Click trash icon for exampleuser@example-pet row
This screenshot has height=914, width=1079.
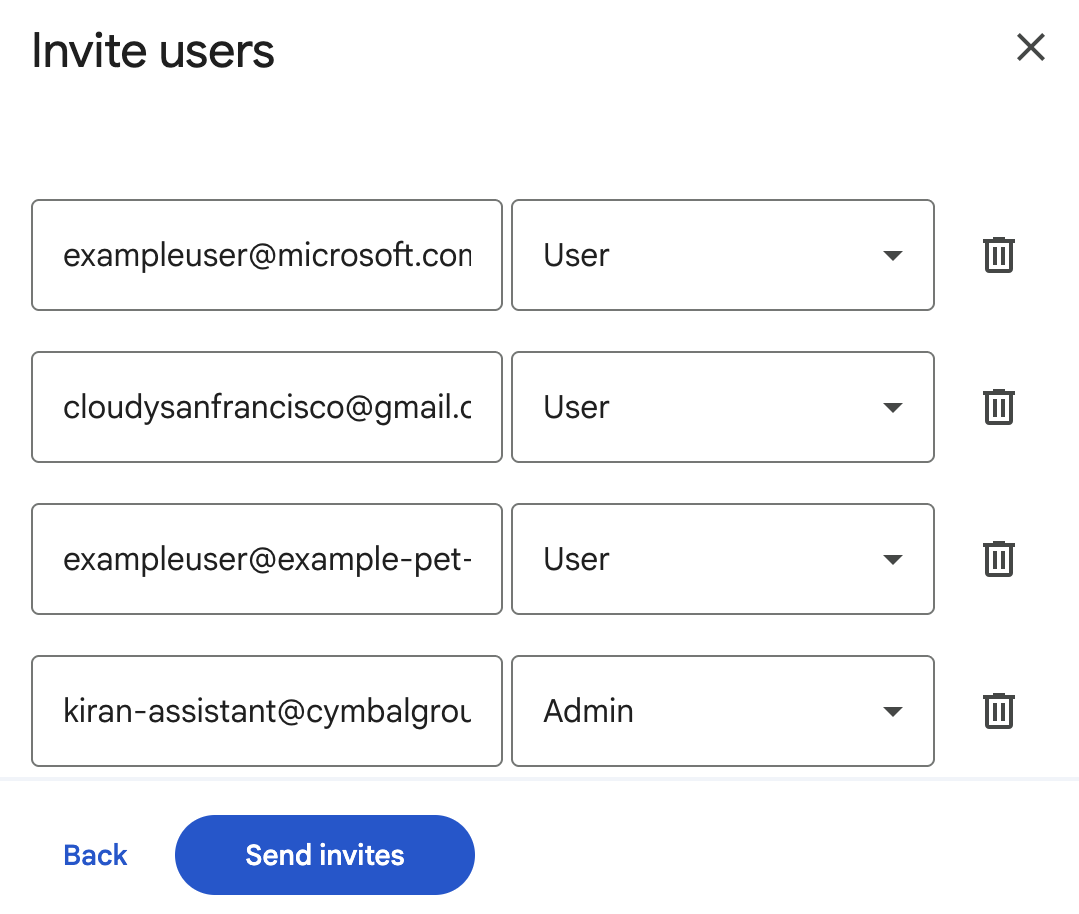click(x=998, y=559)
